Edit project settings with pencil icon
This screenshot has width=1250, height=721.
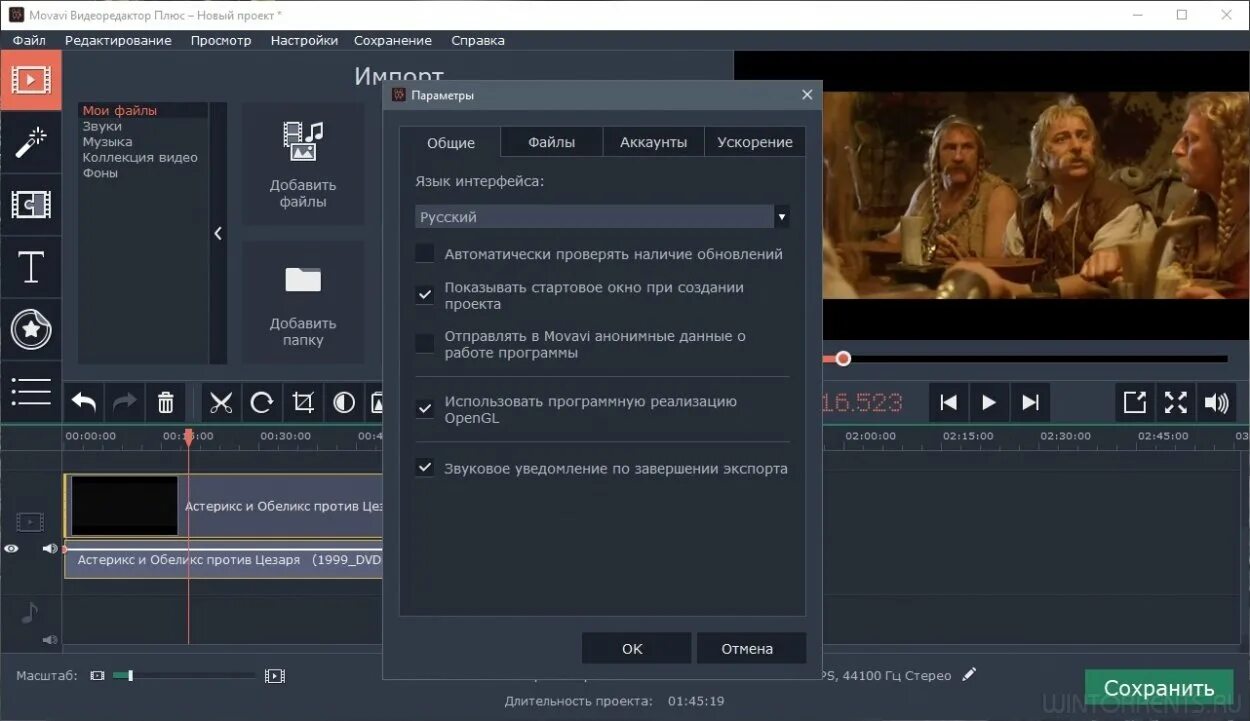coord(969,675)
